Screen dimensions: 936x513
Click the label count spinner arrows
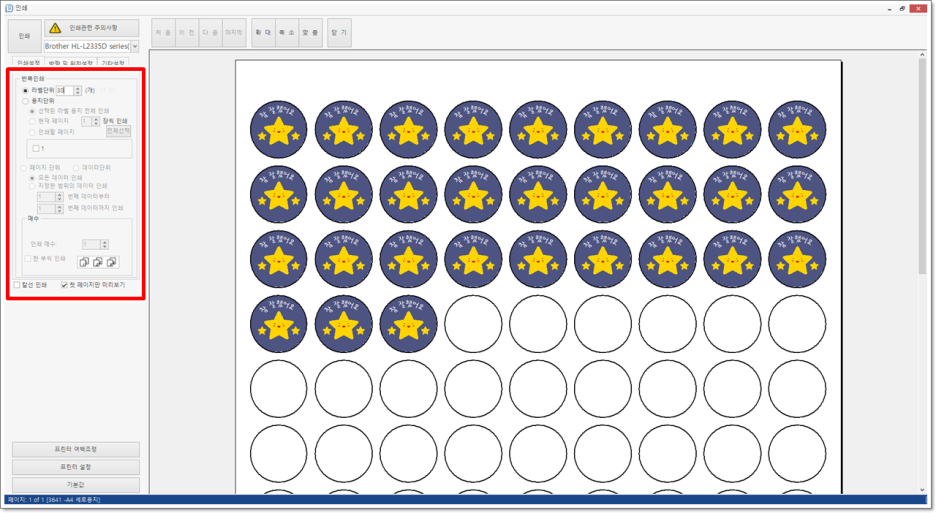coord(78,91)
